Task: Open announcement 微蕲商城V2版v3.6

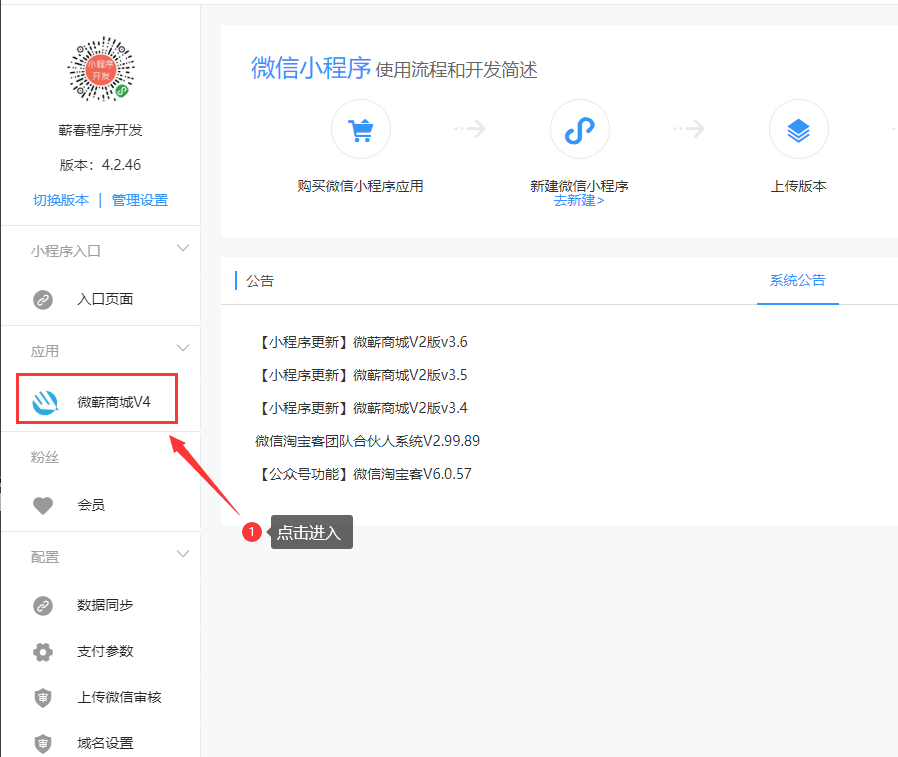Action: [361, 342]
